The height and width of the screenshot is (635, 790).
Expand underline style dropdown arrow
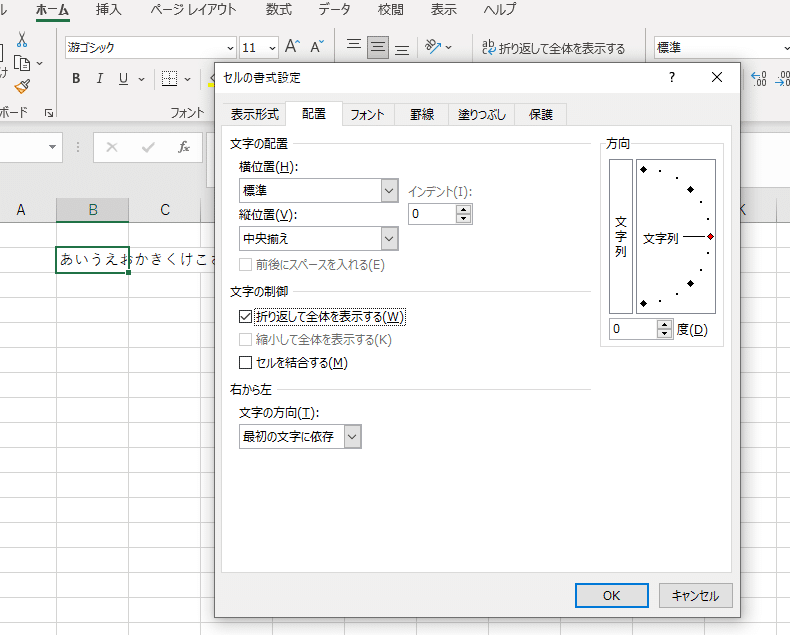[142, 79]
